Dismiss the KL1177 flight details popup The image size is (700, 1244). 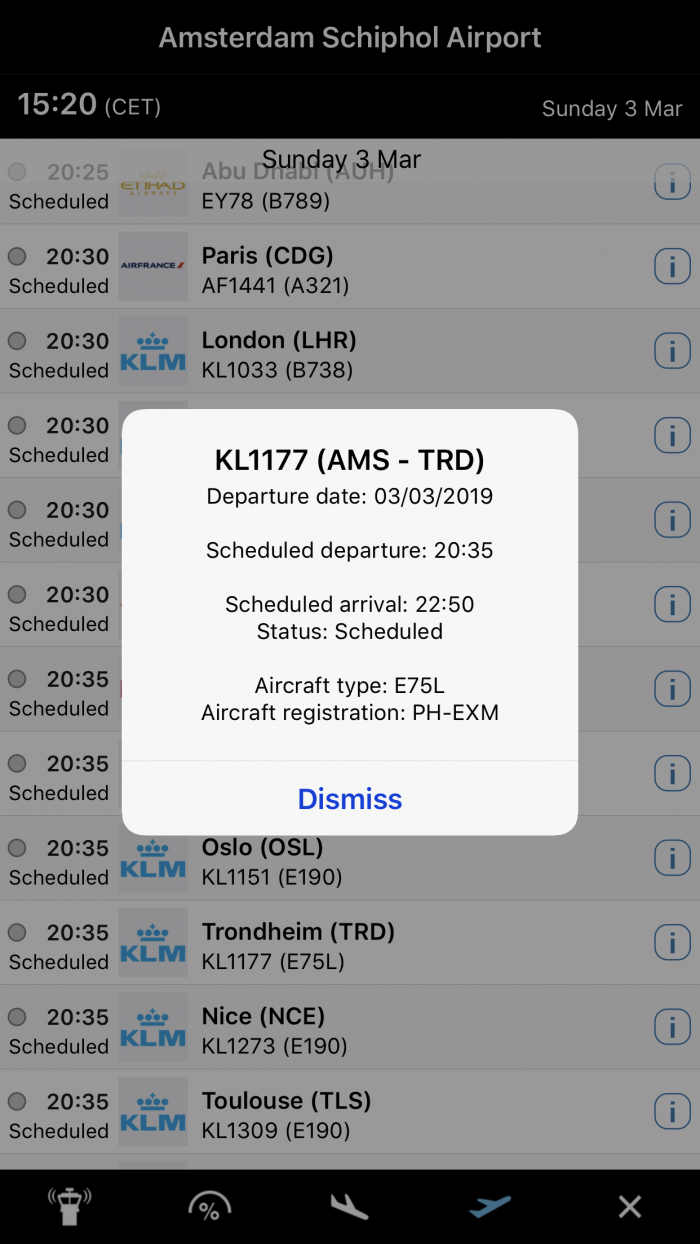point(350,799)
